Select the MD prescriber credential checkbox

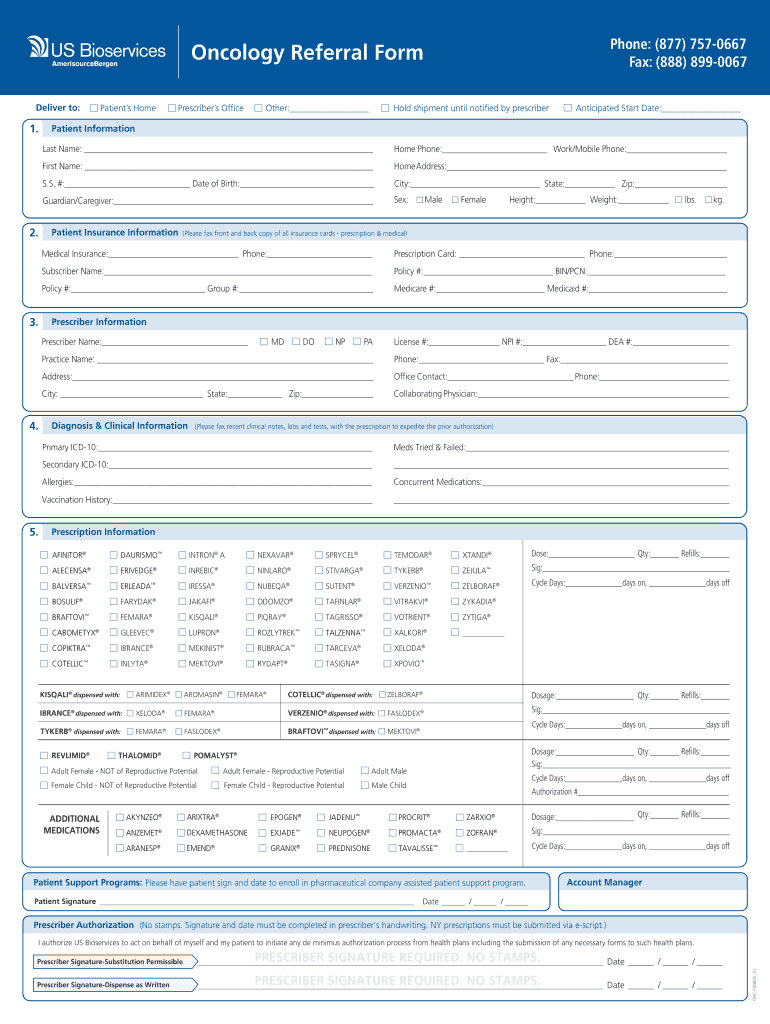[x=264, y=342]
